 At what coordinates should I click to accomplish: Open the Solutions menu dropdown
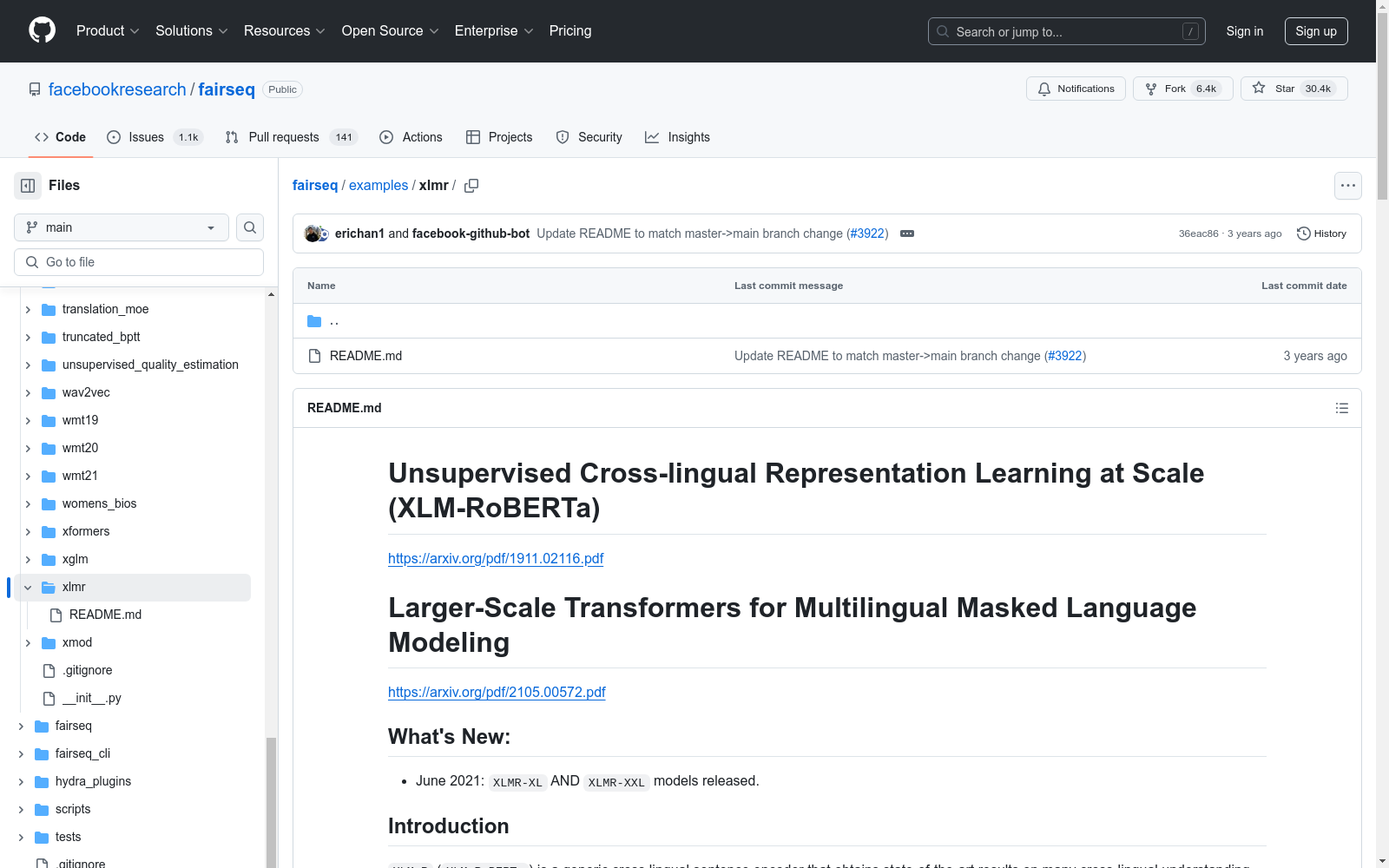(x=192, y=30)
